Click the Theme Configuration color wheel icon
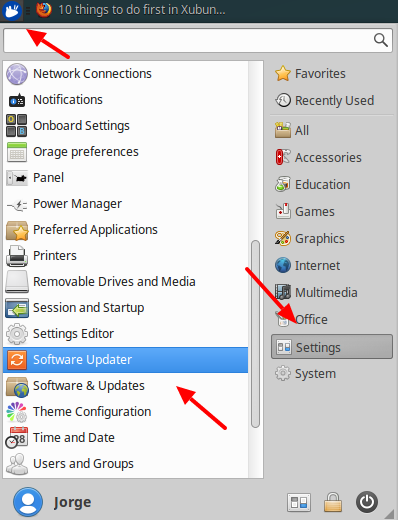398x520 pixels. coord(17,412)
